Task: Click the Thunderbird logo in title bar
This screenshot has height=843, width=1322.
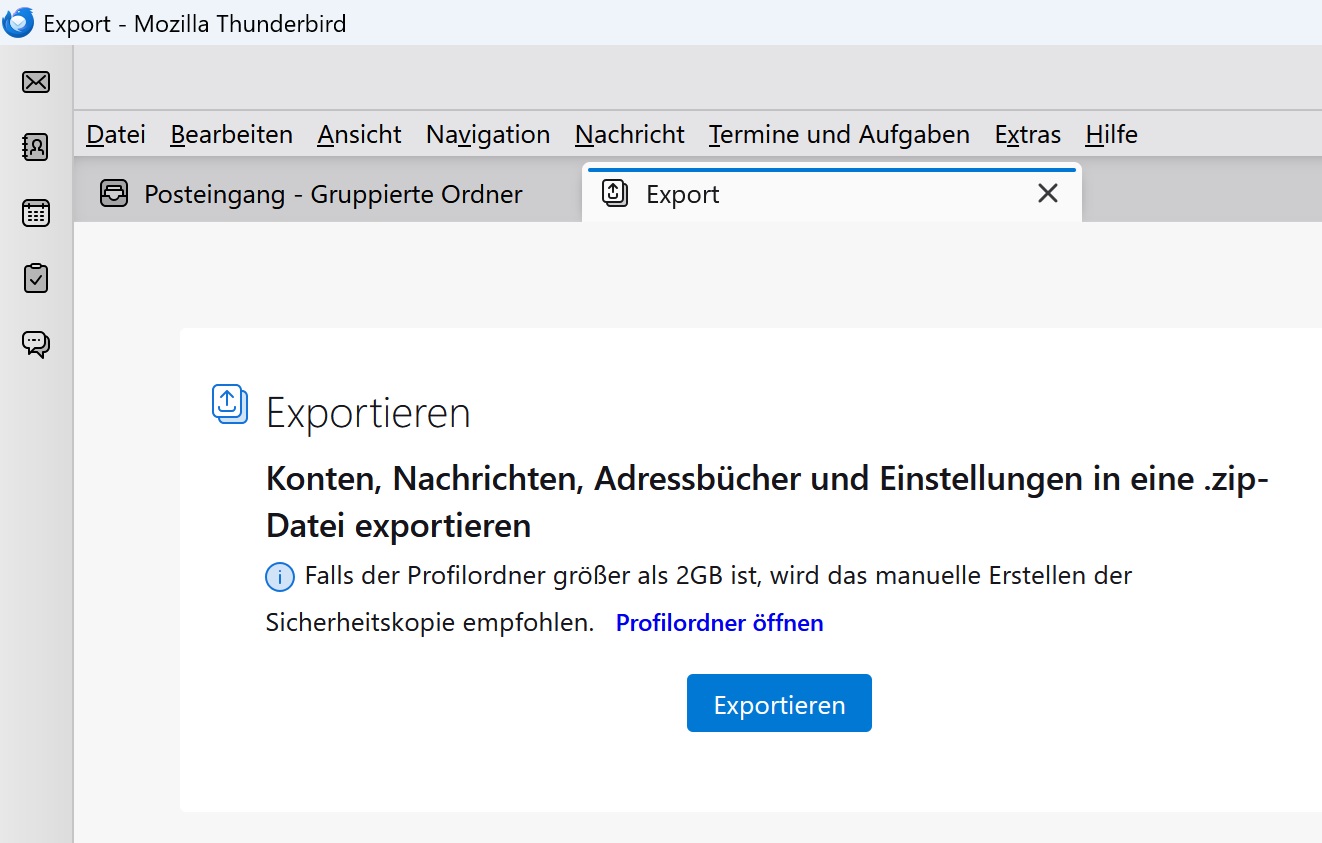Action: point(18,22)
